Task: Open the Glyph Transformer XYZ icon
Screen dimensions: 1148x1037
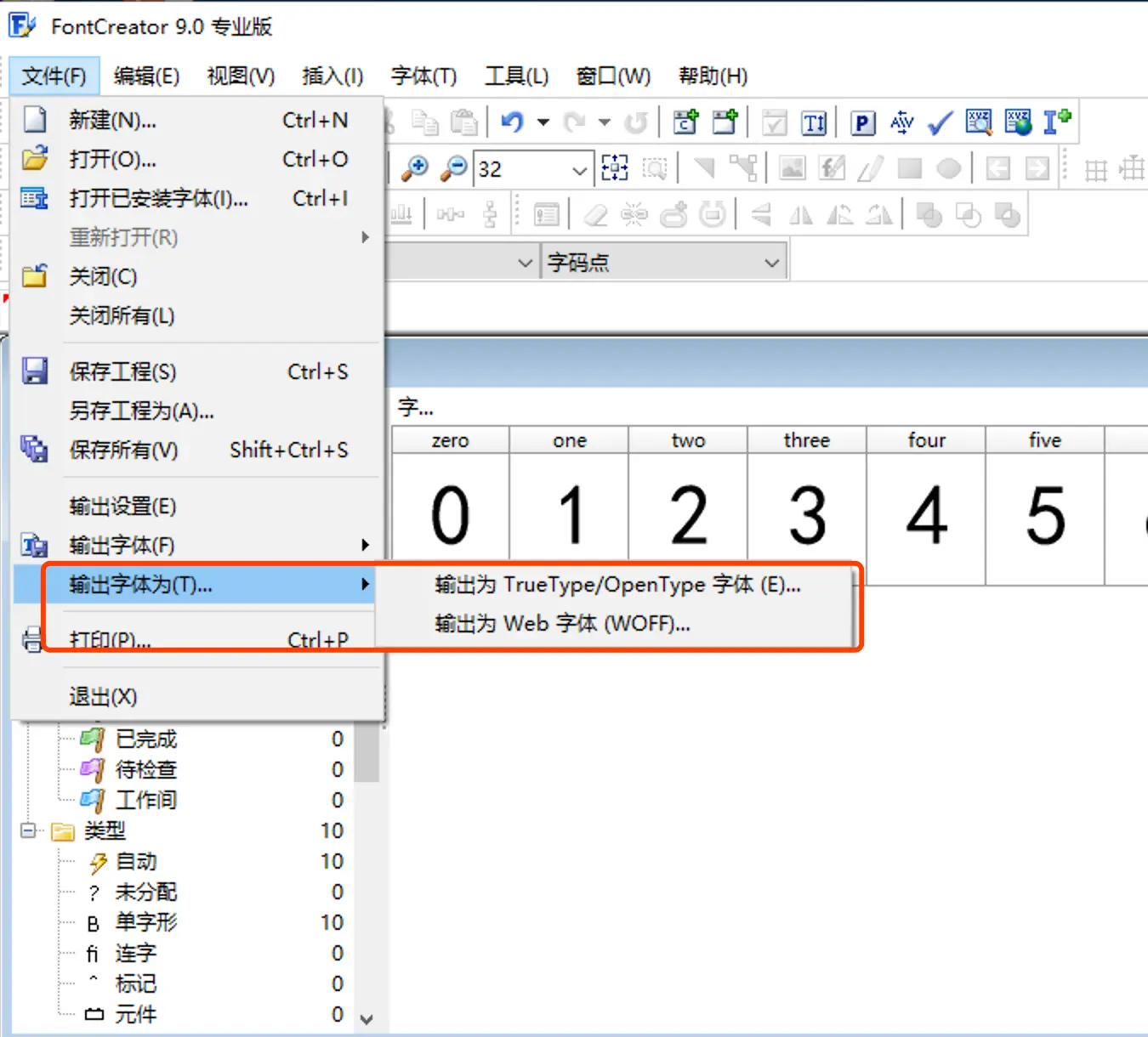Action: (978, 122)
